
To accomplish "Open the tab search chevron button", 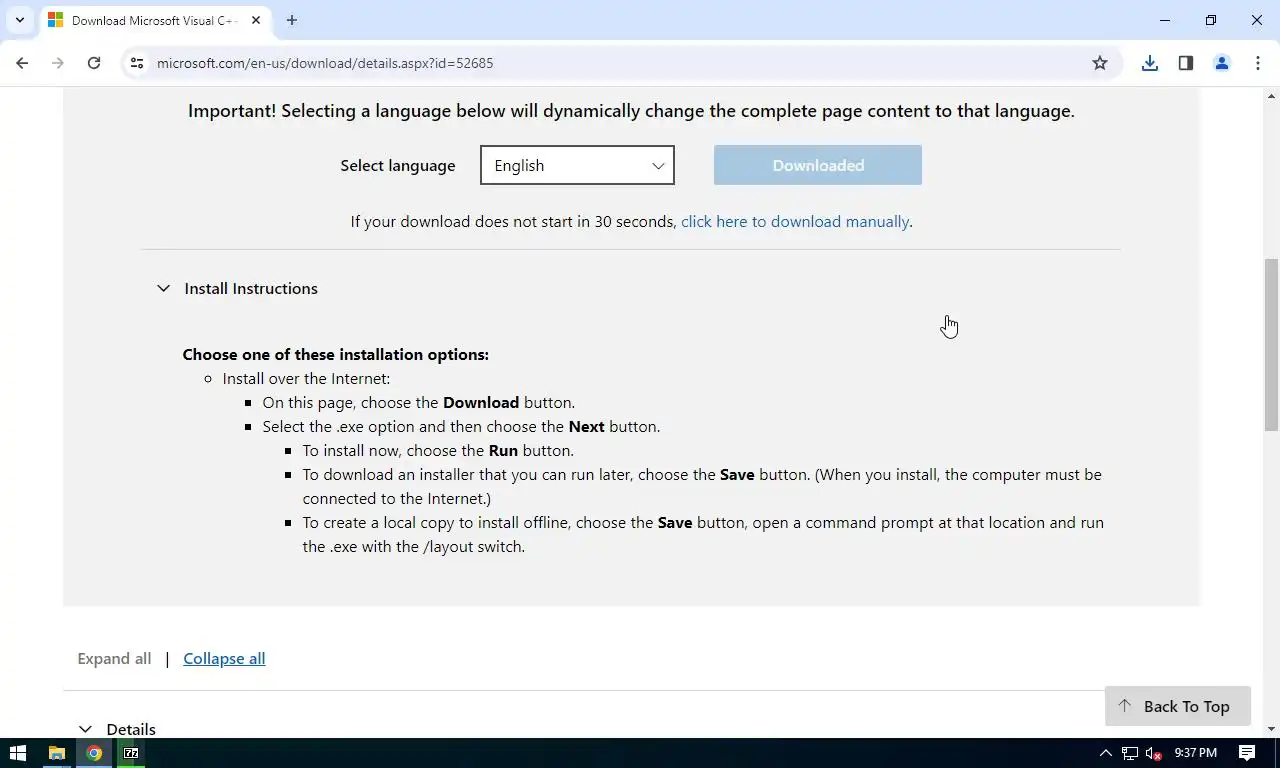I will (19, 20).
